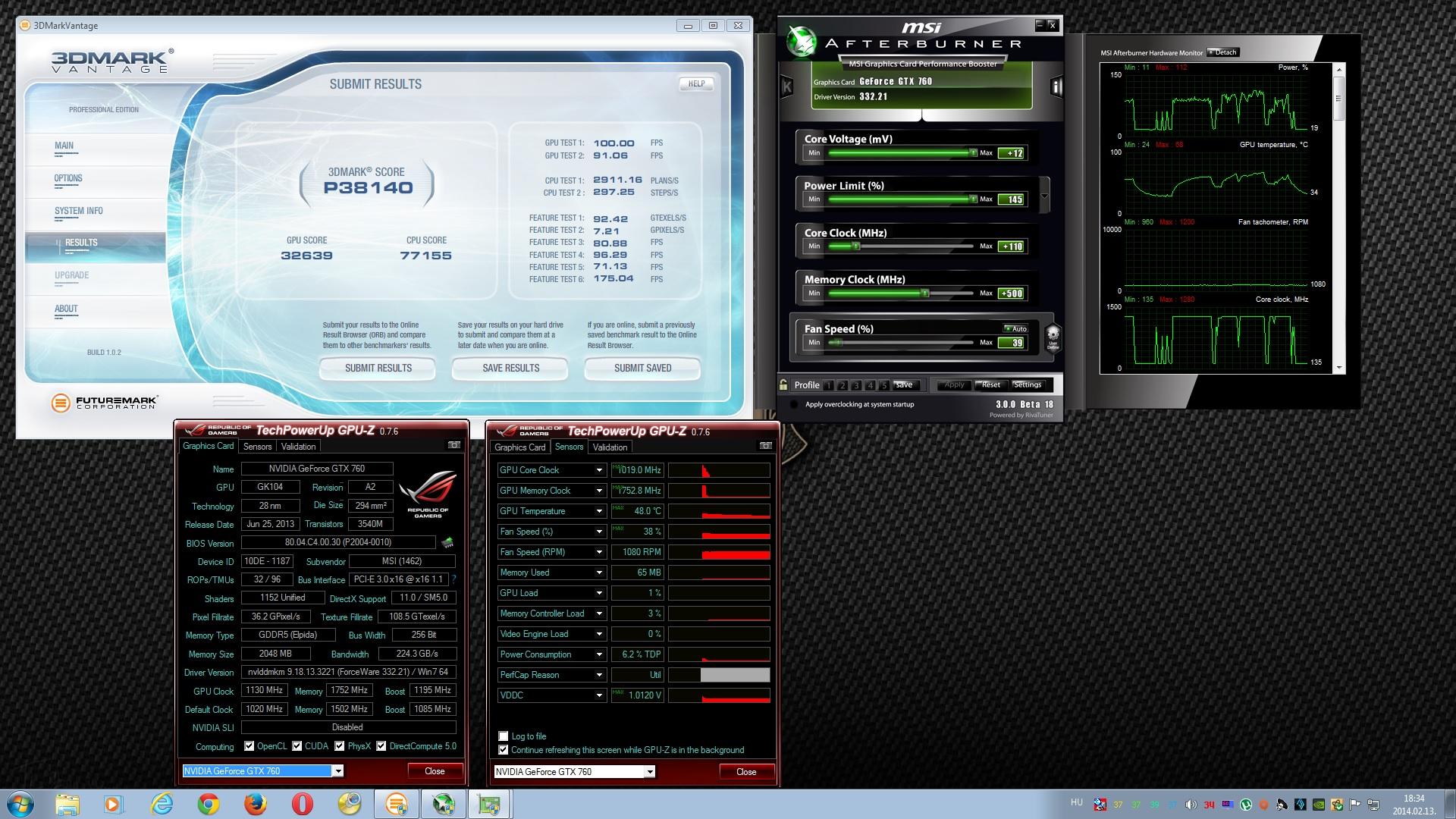Screen dimensions: 1456x819
Task: Open About in 3DMark Vantage
Action: pyautogui.click(x=66, y=309)
